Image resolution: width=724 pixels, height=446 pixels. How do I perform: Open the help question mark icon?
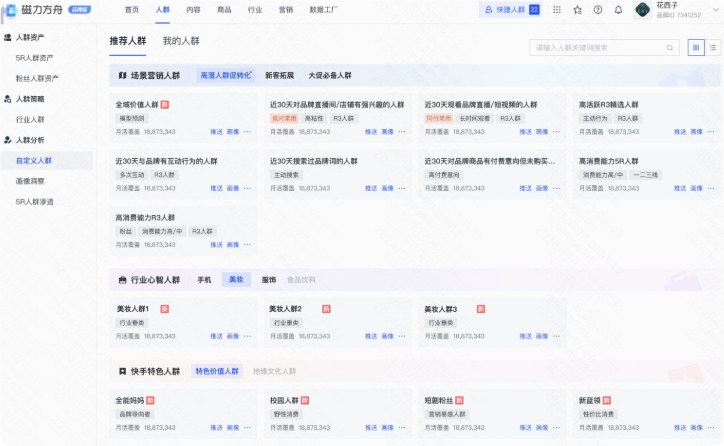[x=598, y=10]
